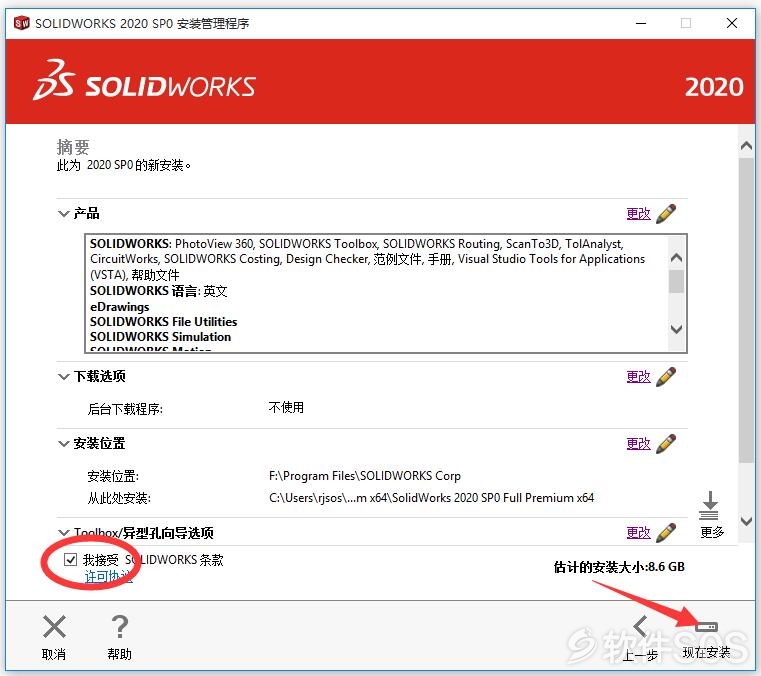Go back with the 上一步 arrow
The width and height of the screenshot is (761, 676).
point(640,626)
